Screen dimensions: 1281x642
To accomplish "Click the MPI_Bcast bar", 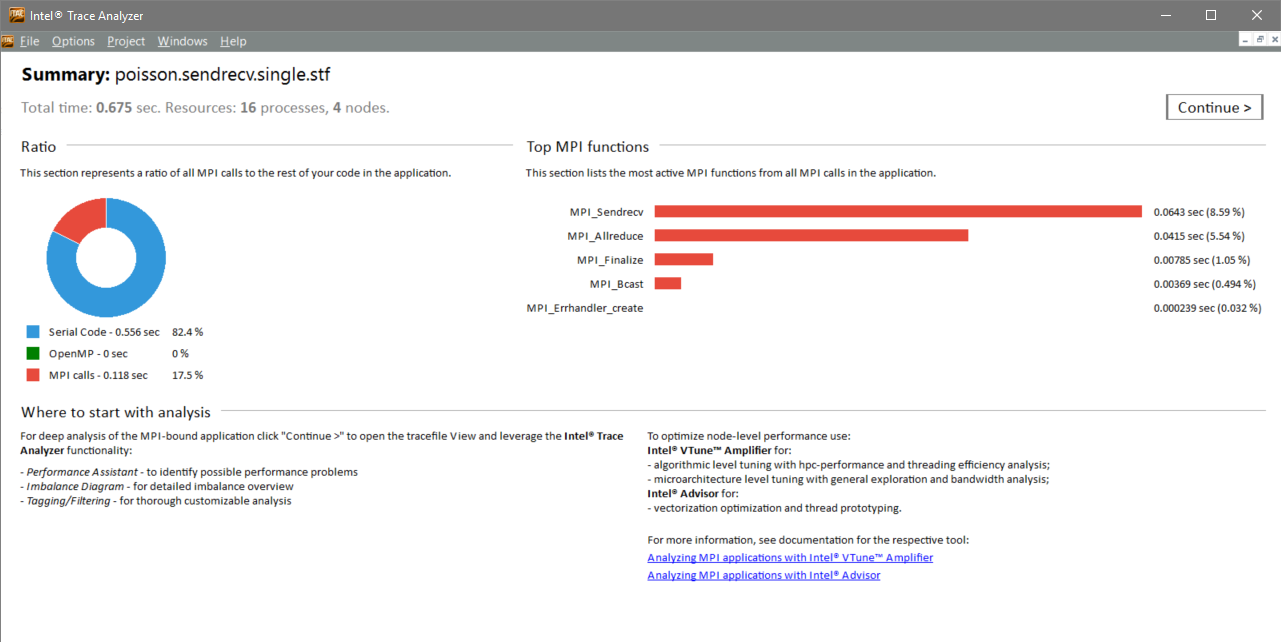I will tap(667, 283).
